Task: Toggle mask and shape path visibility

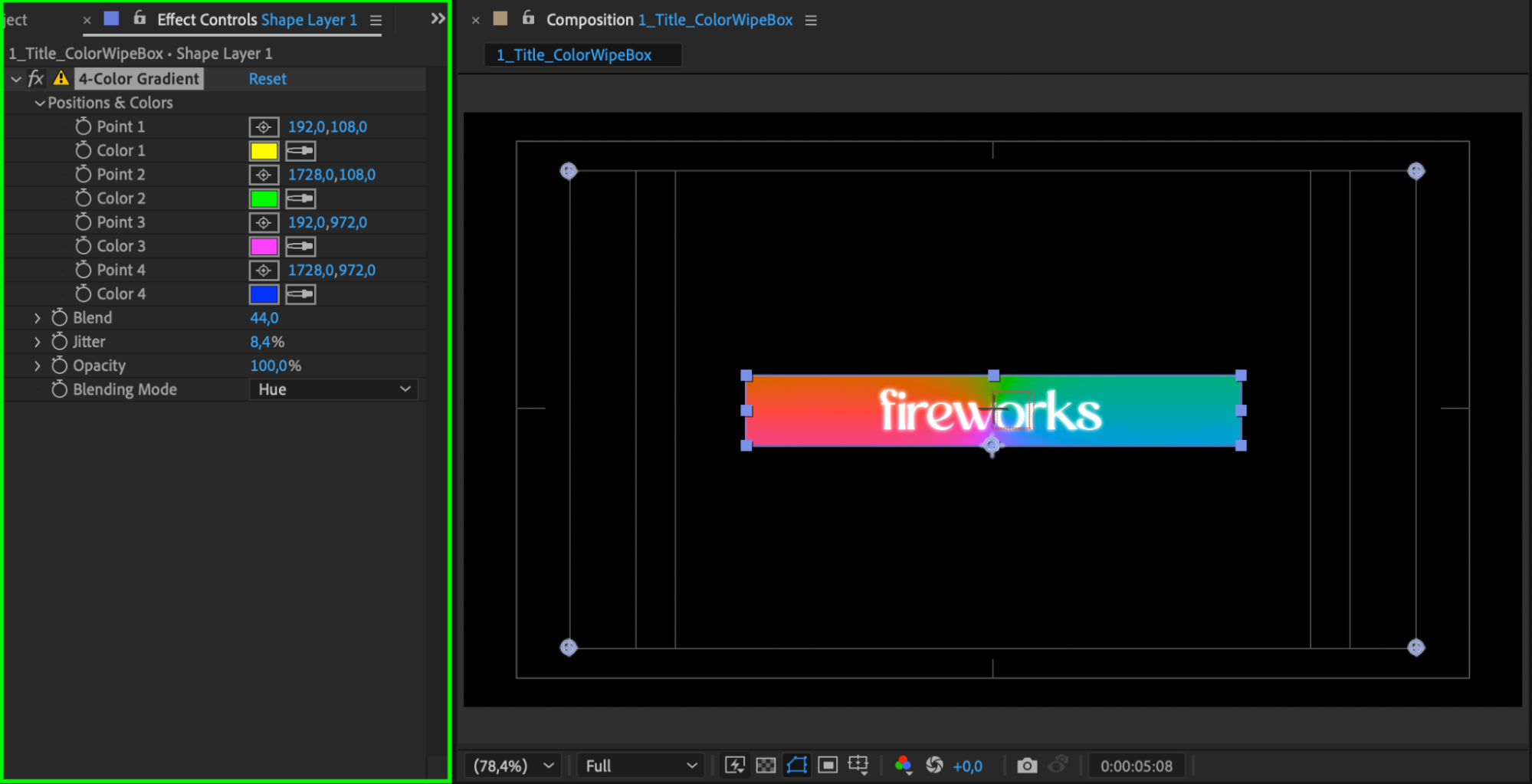Action: [797, 765]
